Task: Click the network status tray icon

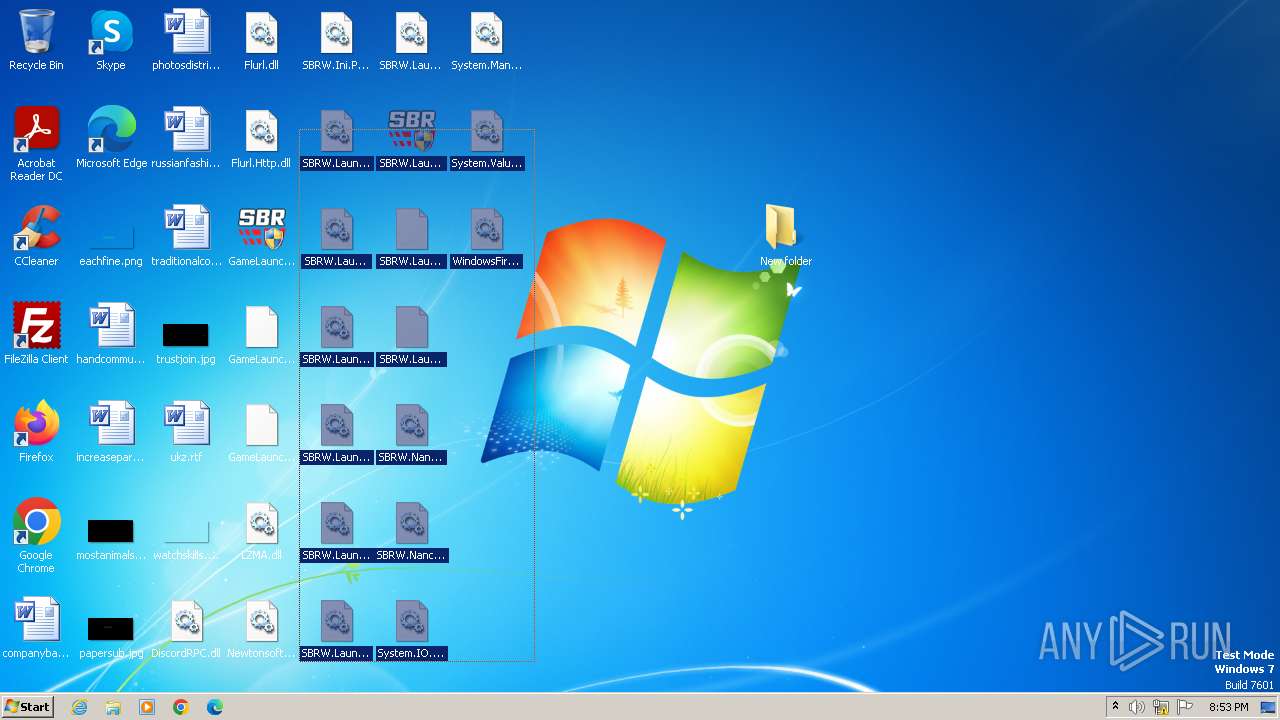Action: pyautogui.click(x=1161, y=707)
